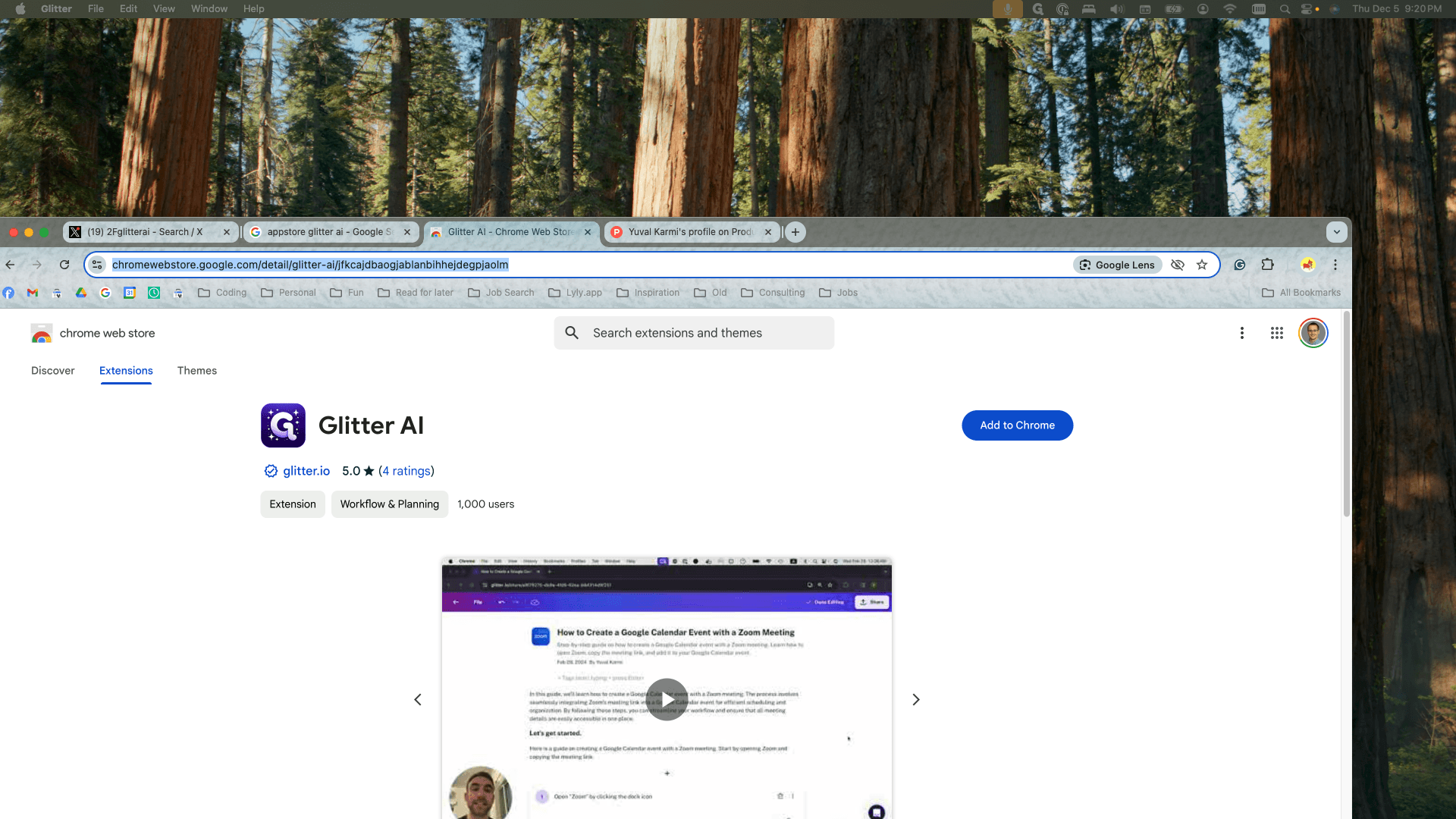This screenshot has width=1456, height=819.
Task: Expand the Inspiration bookmarks folder
Action: coord(648,293)
